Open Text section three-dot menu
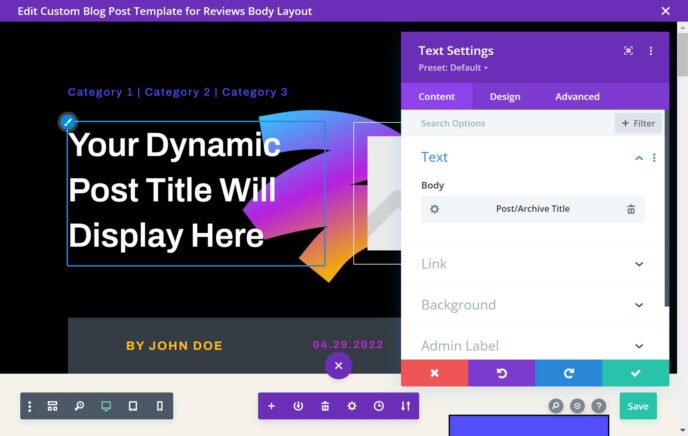 point(654,157)
